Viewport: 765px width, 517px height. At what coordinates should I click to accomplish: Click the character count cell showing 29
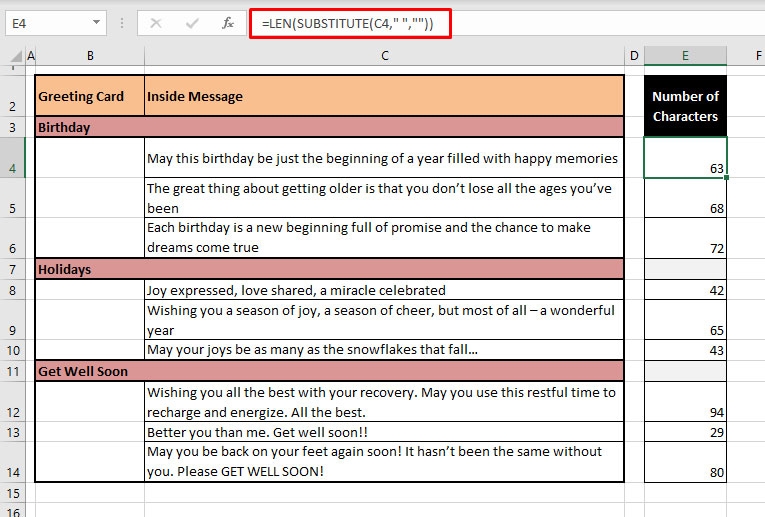pos(685,432)
